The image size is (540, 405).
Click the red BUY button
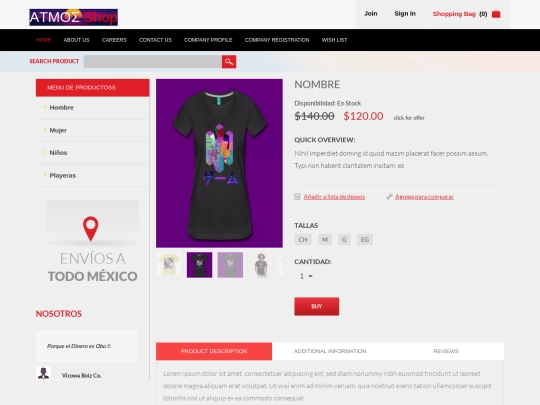pyautogui.click(x=316, y=306)
